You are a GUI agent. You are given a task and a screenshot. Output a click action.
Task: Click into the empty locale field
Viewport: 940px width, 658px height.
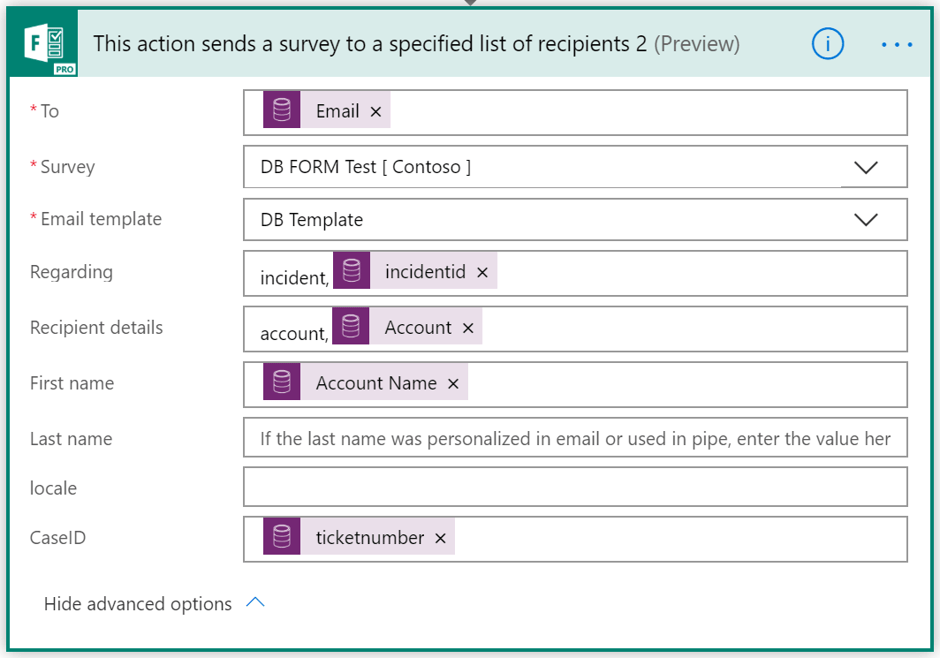click(x=575, y=487)
